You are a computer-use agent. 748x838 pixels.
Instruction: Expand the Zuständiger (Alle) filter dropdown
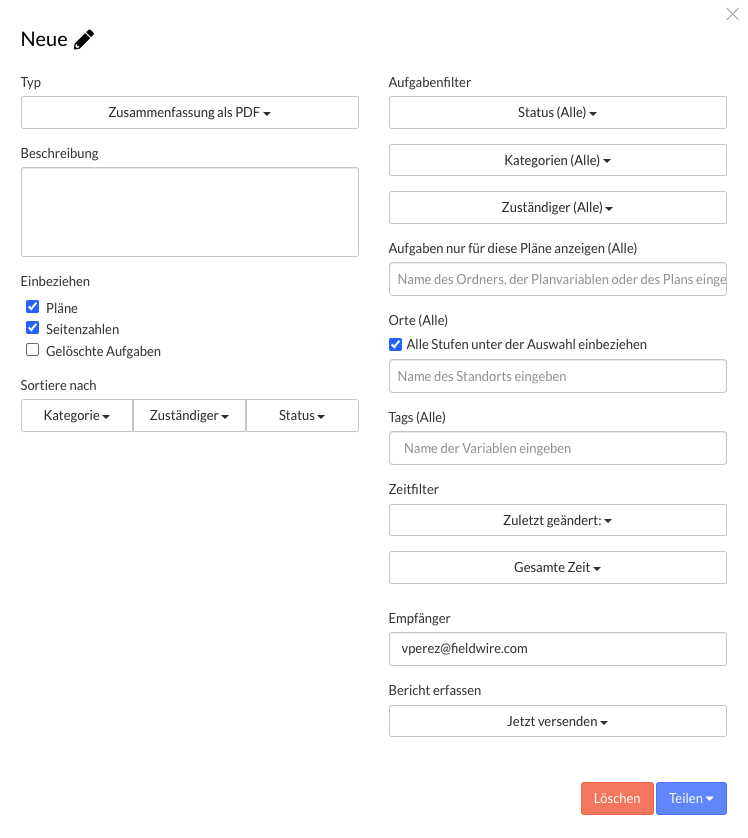coord(557,207)
